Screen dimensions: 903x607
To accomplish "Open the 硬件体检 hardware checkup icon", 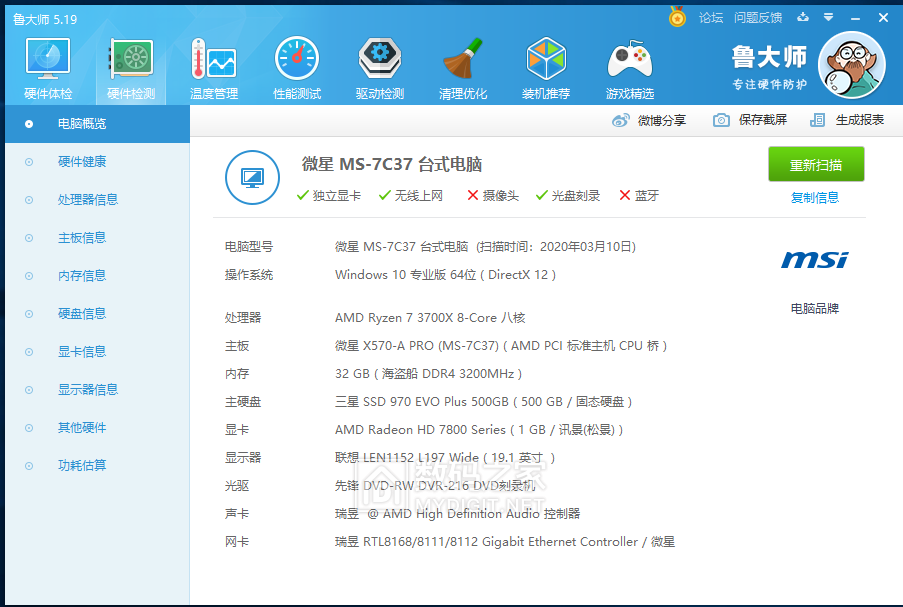I will (x=48, y=62).
